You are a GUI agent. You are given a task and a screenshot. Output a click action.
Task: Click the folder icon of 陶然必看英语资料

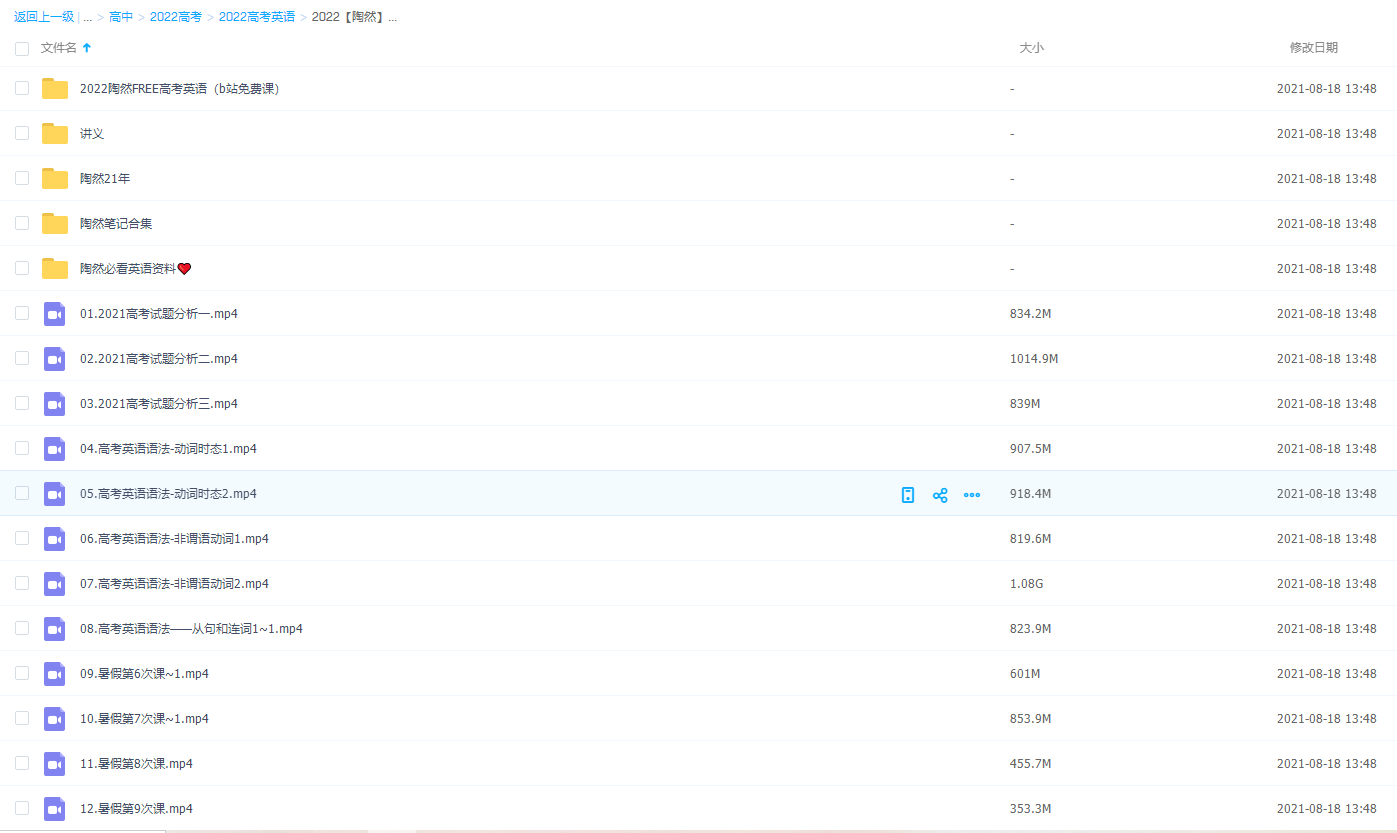pyautogui.click(x=55, y=269)
